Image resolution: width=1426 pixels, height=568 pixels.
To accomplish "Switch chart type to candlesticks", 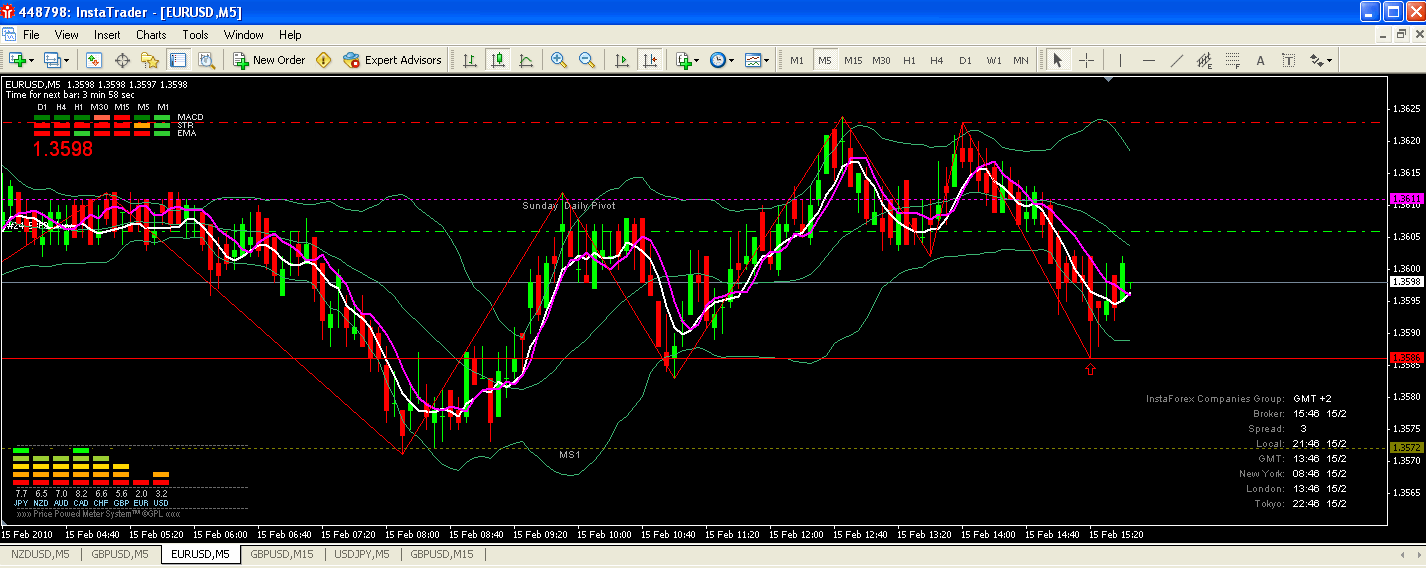I will 498,60.
